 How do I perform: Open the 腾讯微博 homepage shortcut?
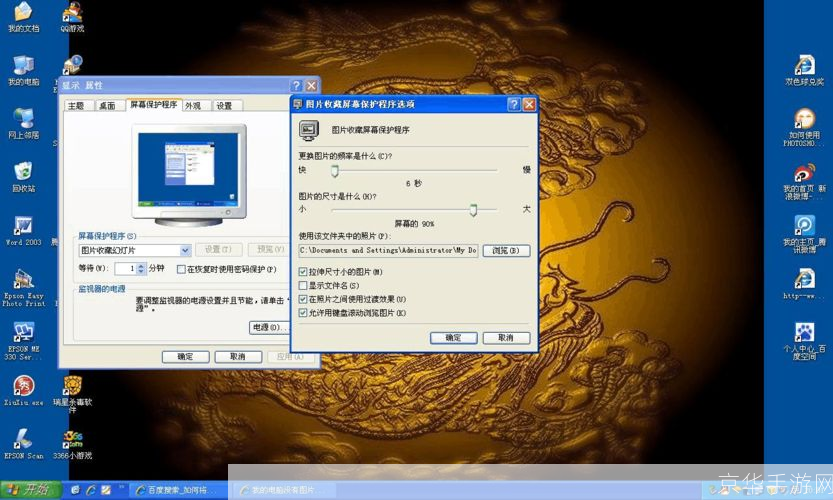pyautogui.click(x=804, y=234)
